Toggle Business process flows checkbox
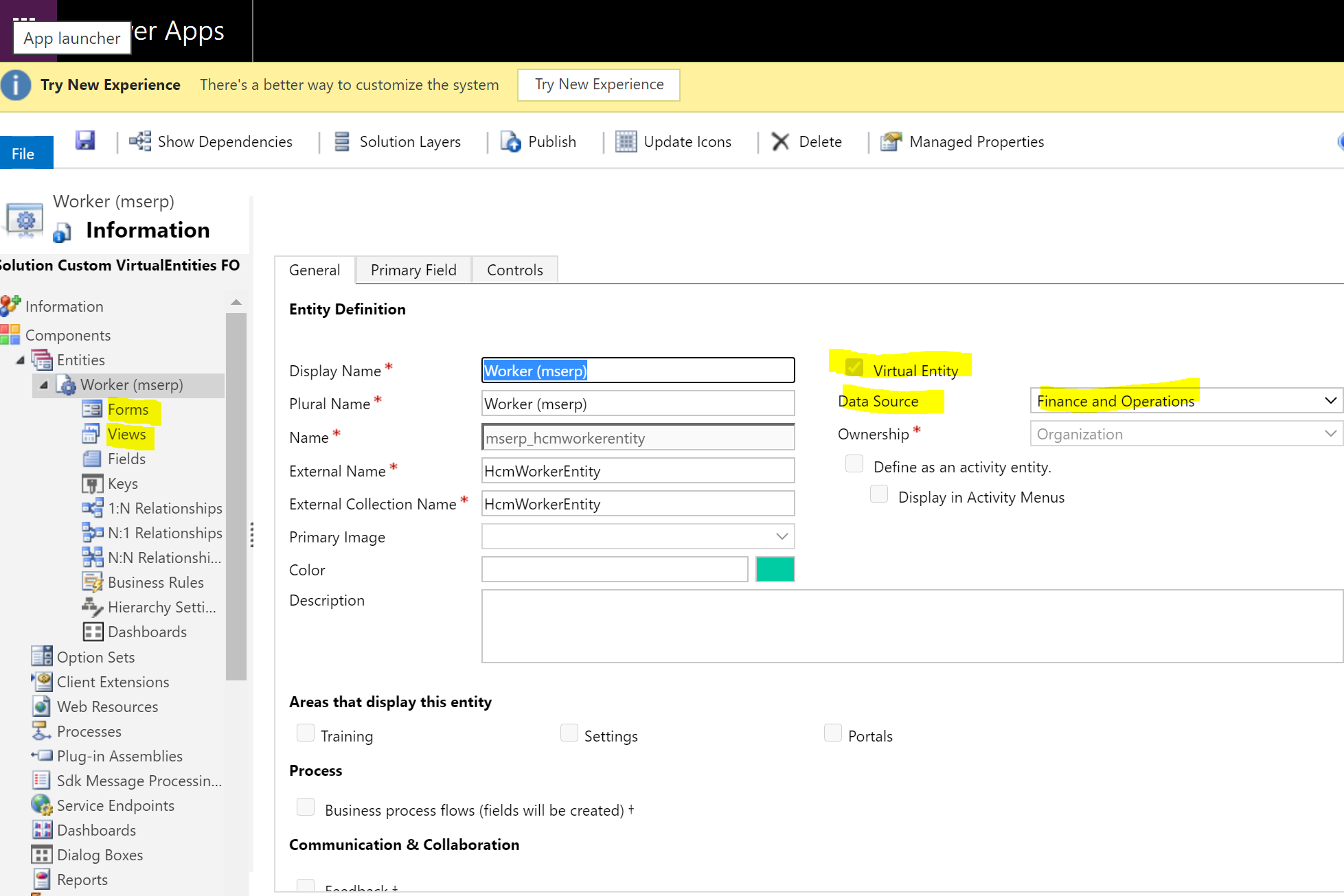The height and width of the screenshot is (896, 1344). coord(306,807)
